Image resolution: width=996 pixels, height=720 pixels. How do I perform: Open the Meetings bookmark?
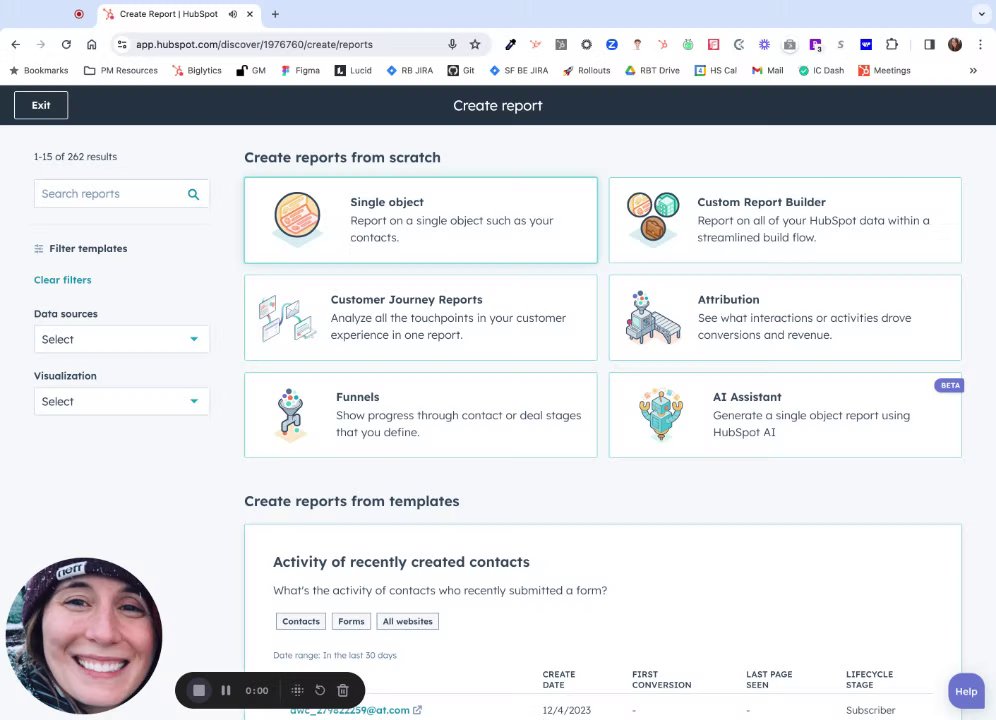884,71
